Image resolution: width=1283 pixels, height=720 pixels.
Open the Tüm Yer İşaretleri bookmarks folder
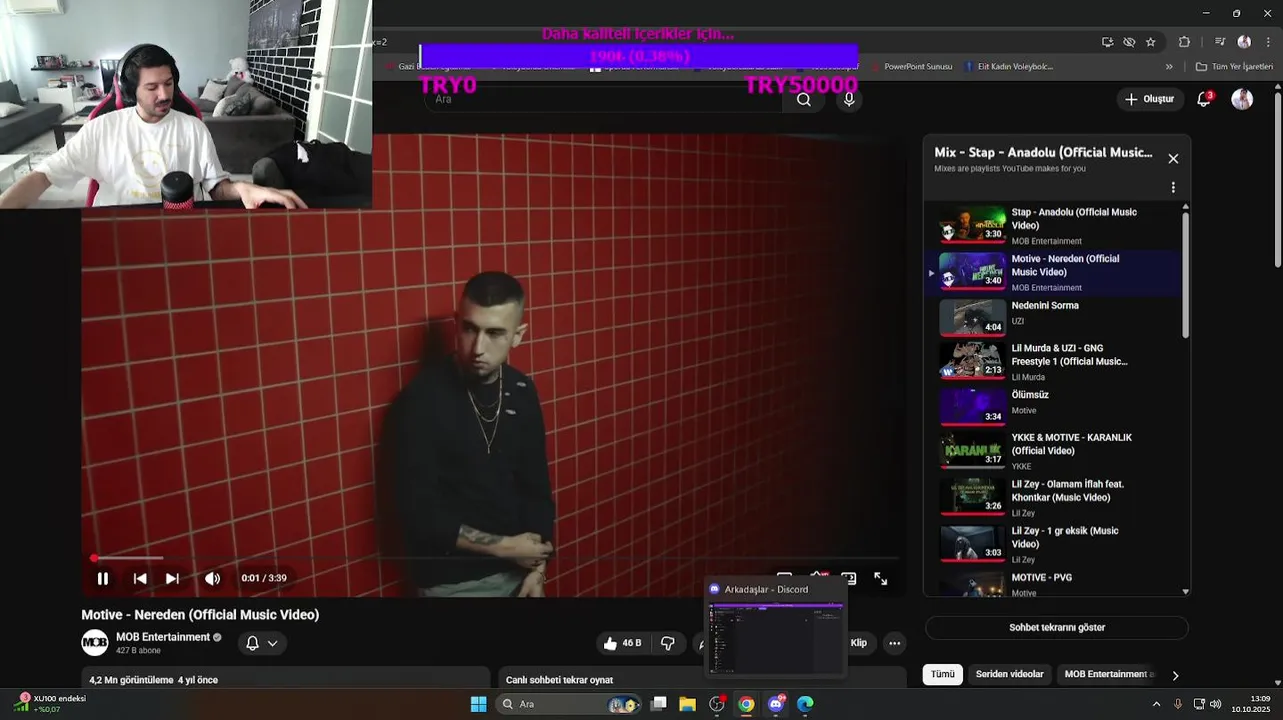(1232, 67)
